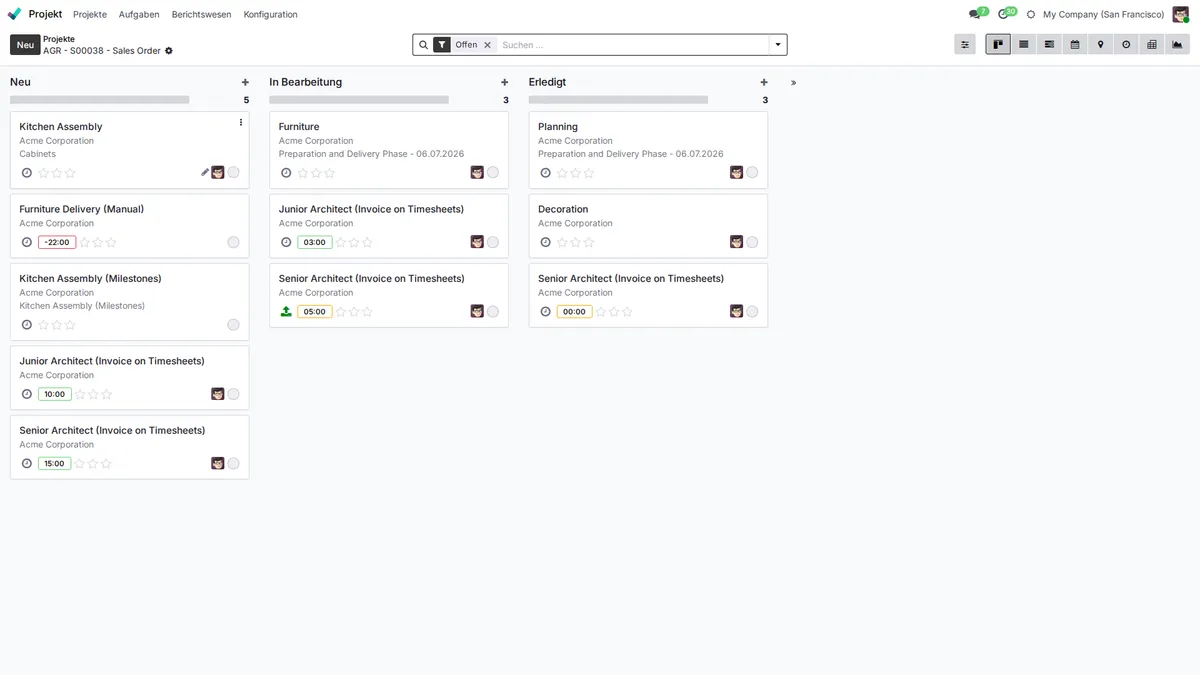Open project settings gear beside Sales Order
Image resolution: width=1200 pixels, height=675 pixels.
click(x=169, y=51)
